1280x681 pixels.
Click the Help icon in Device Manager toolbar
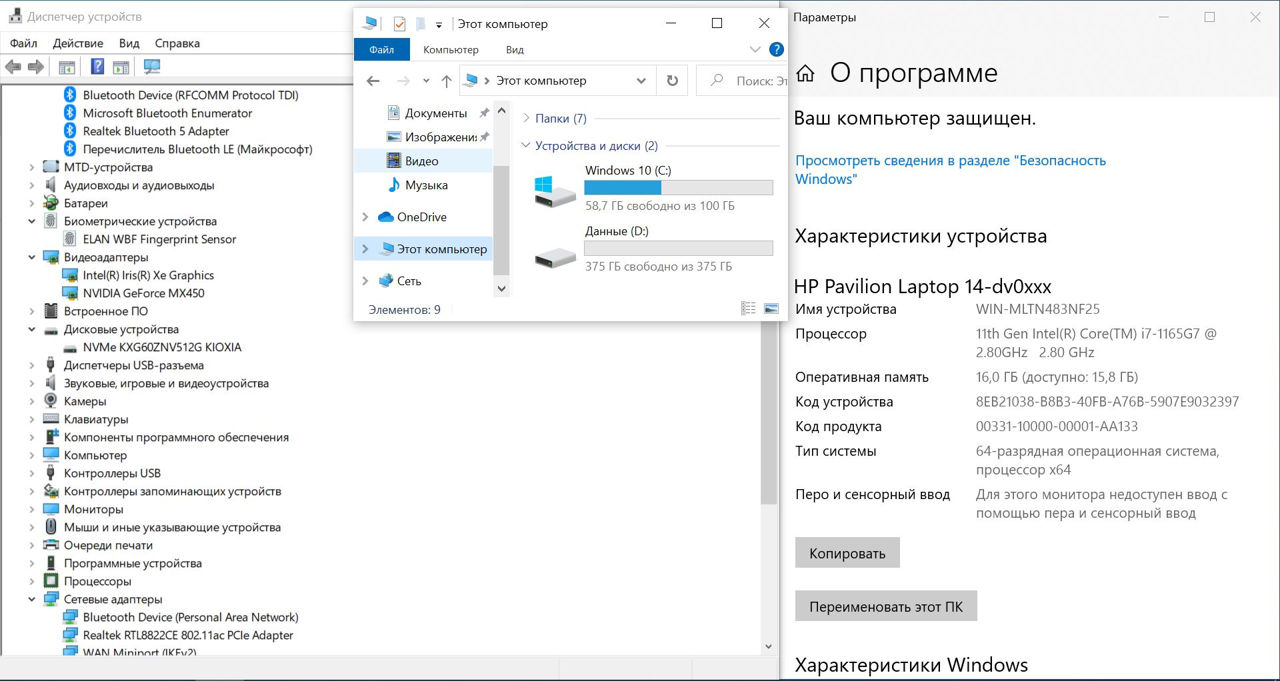click(x=97, y=67)
